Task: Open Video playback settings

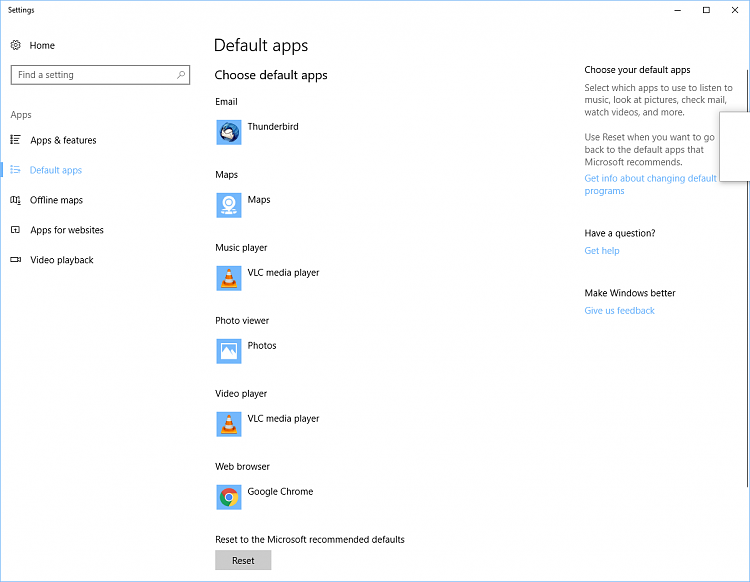Action: click(61, 261)
